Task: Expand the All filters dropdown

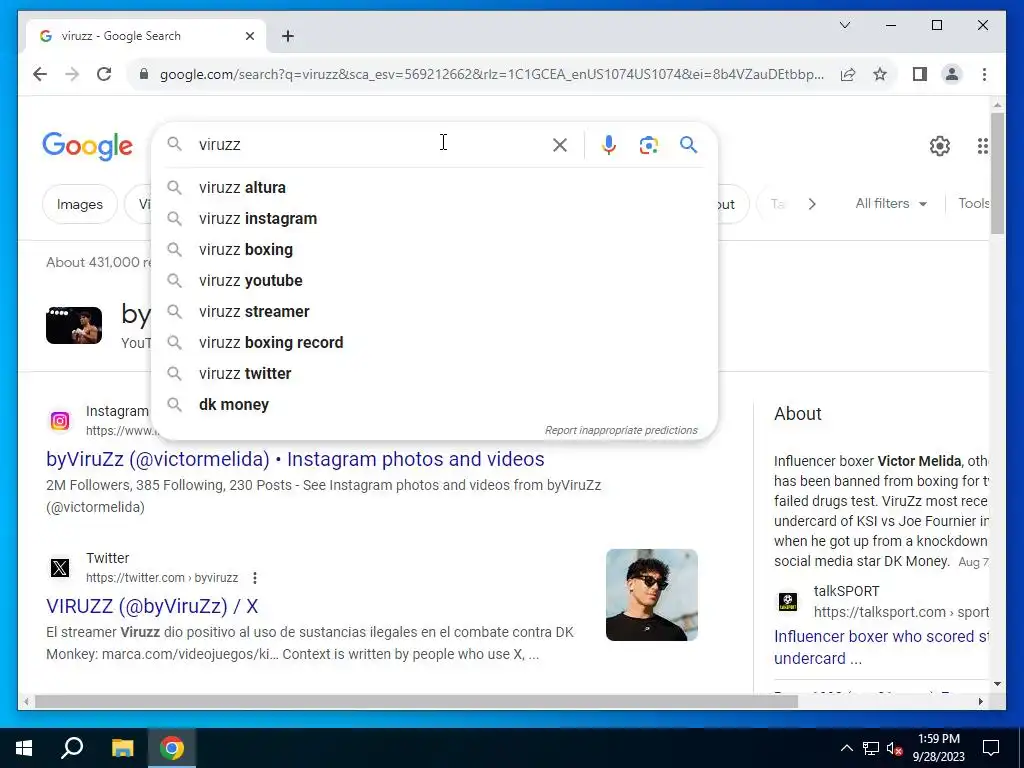Action: [891, 204]
